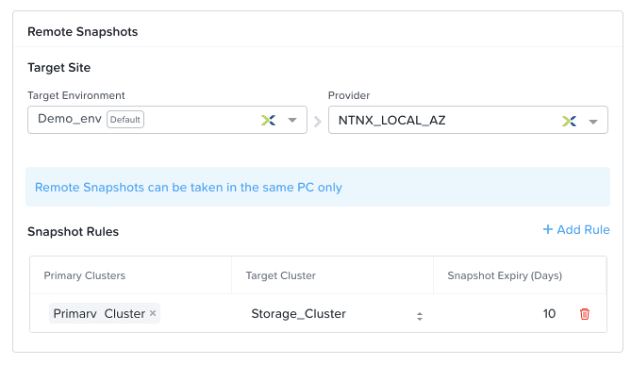Select the NTNX_LOCAL_AZ provider field
Image resolution: width=632 pixels, height=366 pixels.
[468, 120]
